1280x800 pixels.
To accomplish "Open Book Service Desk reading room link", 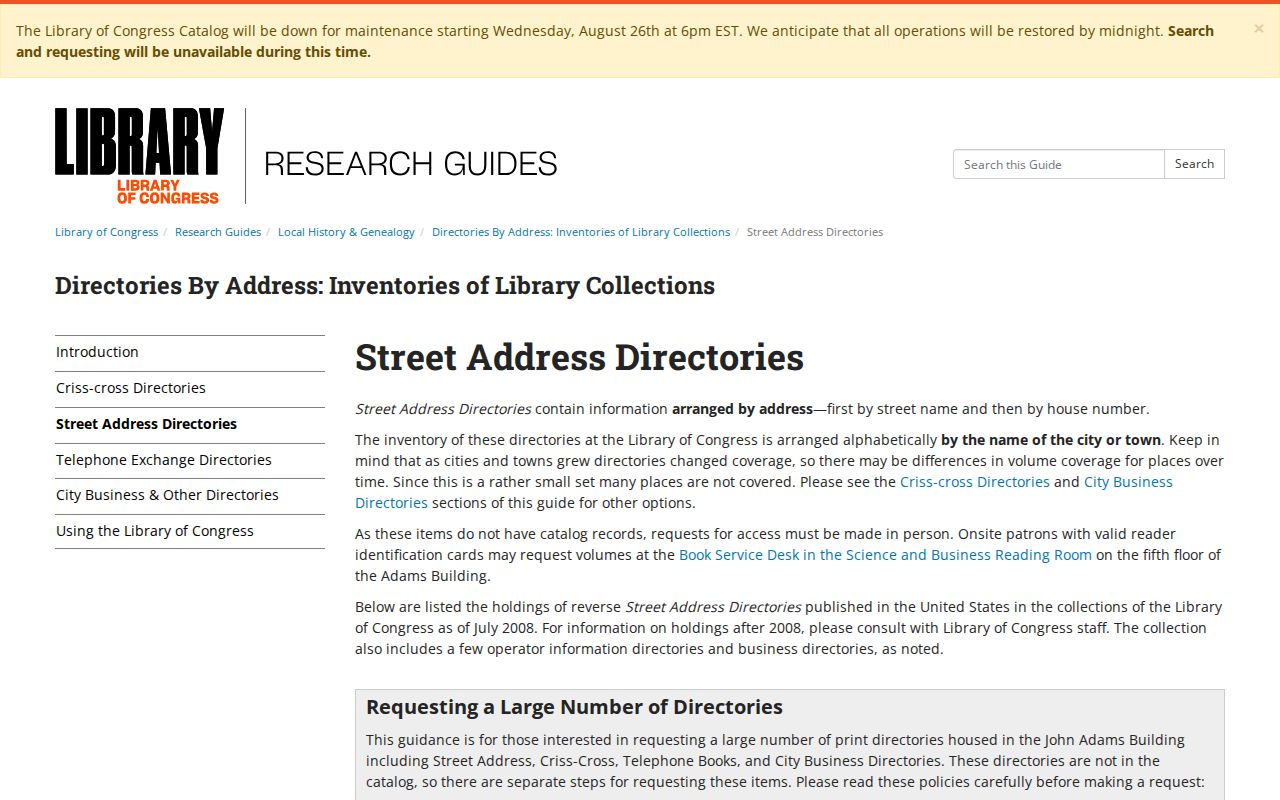I will (885, 555).
